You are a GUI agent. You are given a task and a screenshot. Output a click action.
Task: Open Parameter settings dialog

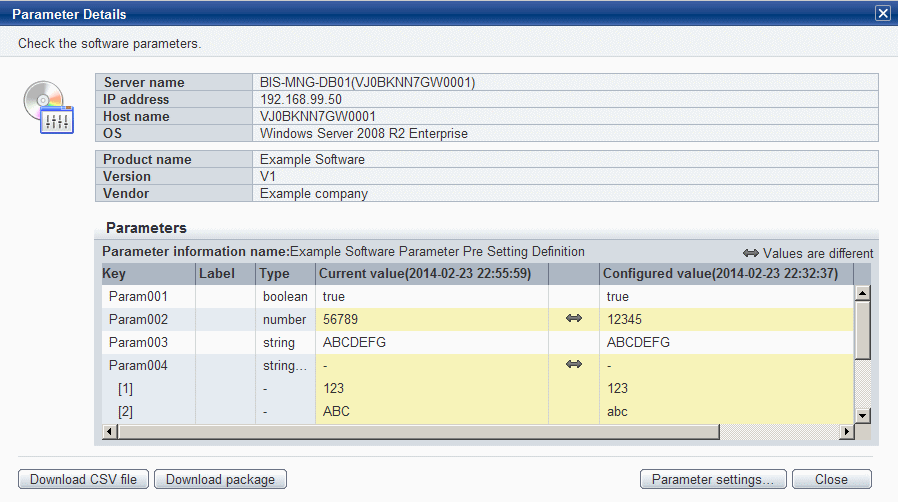[713, 479]
